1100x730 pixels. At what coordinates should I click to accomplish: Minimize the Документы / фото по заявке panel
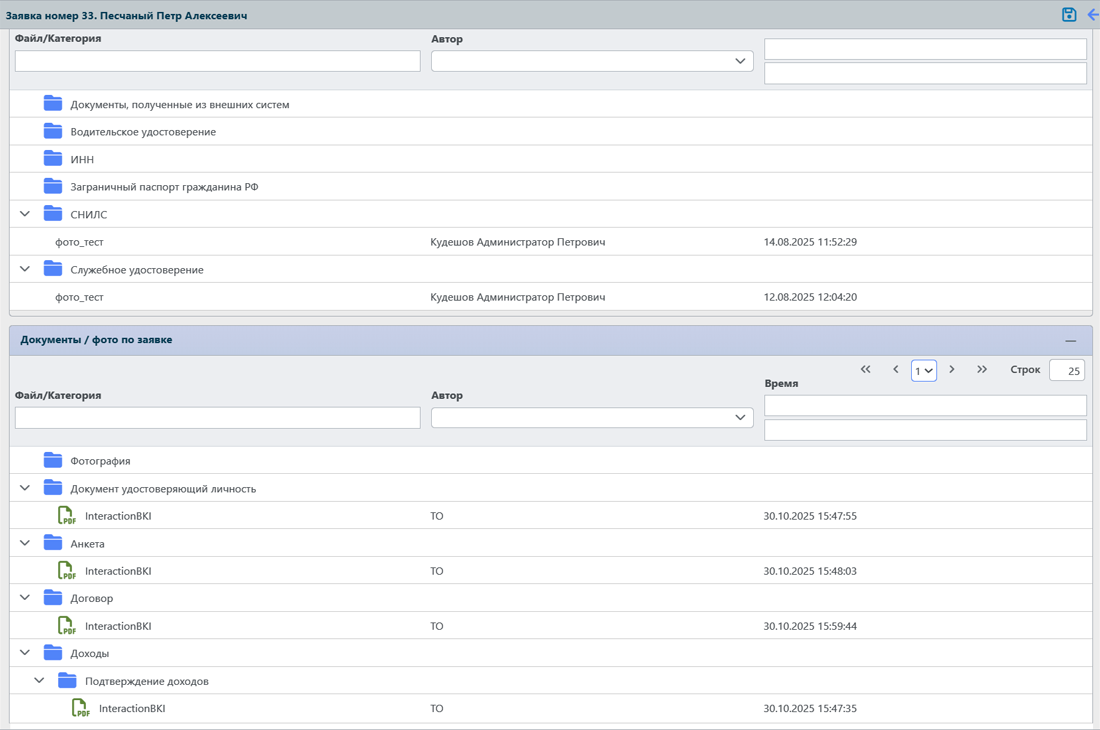coord(1070,341)
